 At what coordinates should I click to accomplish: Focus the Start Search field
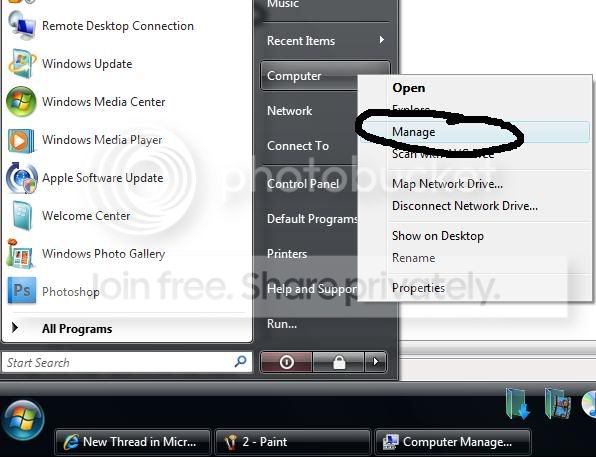pyautogui.click(x=127, y=362)
